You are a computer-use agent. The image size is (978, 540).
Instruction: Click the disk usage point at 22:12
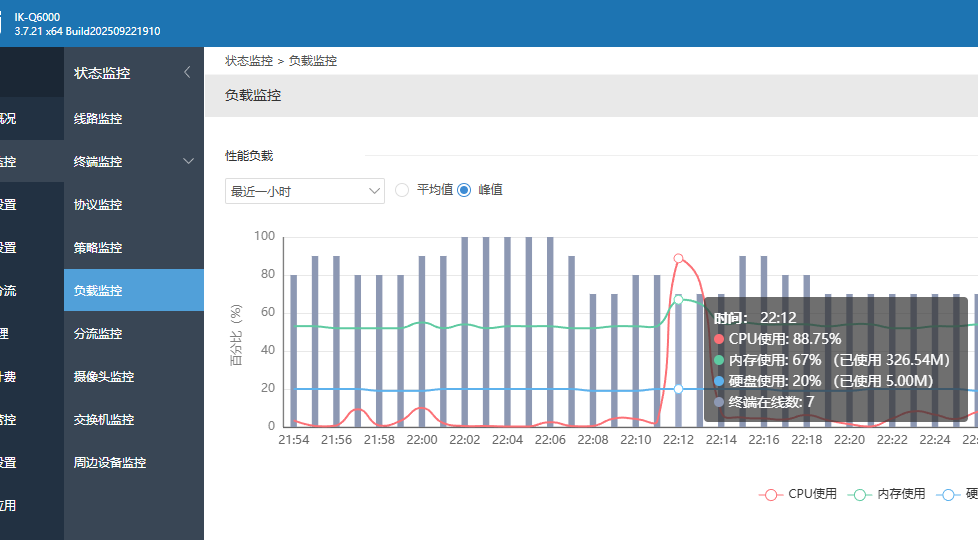point(679,389)
